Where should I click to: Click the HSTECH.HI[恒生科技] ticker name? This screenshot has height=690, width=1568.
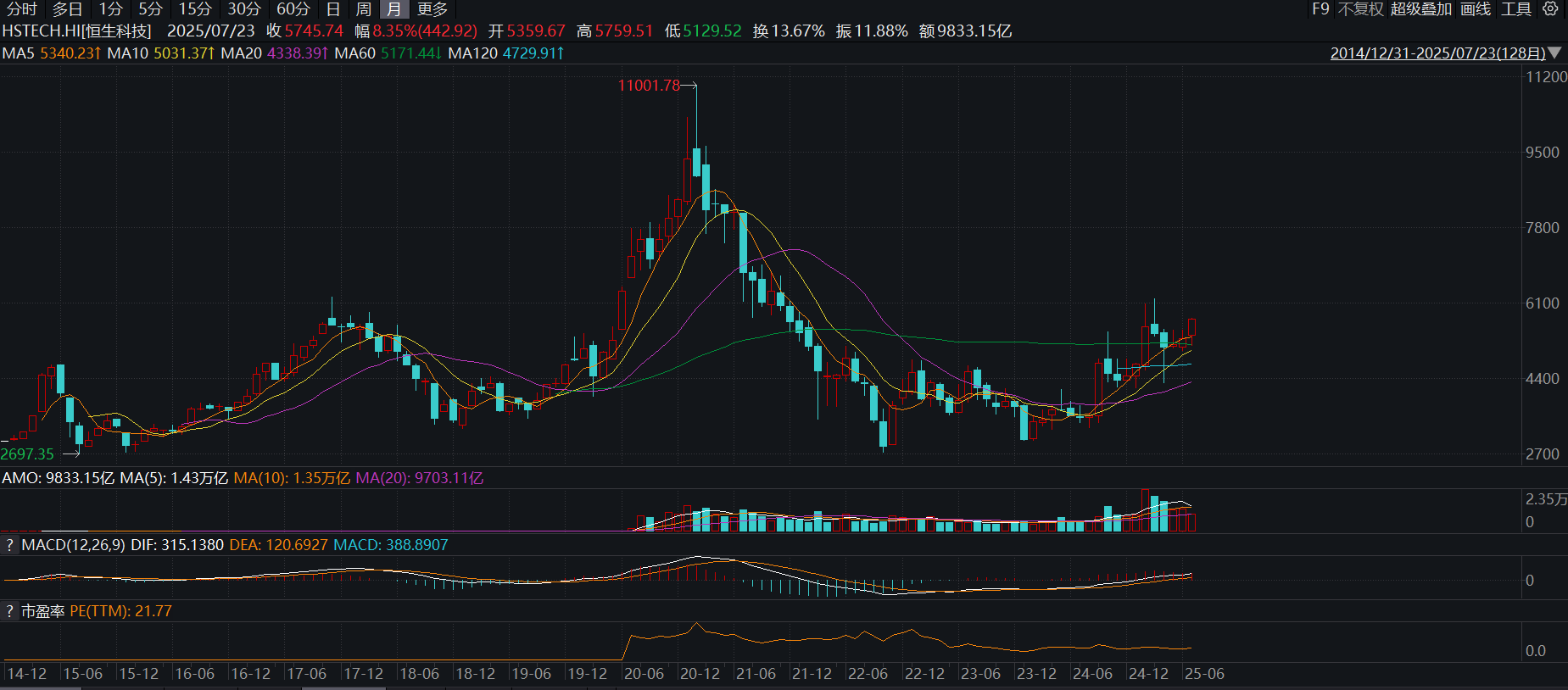point(77,31)
